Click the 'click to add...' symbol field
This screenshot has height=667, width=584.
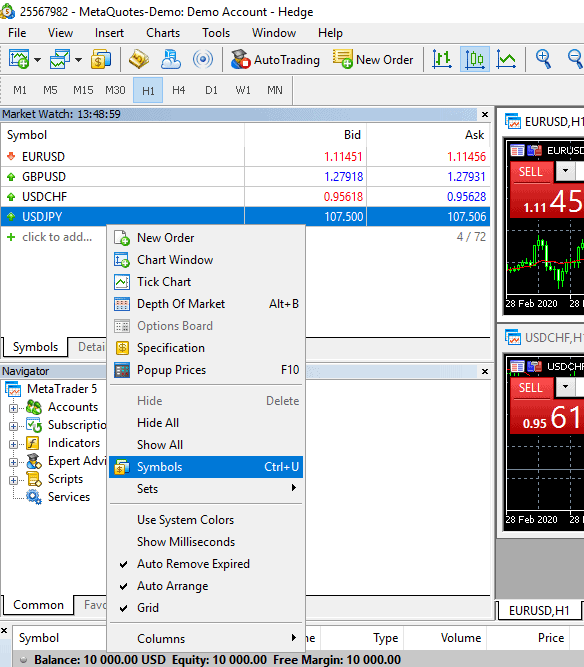click(57, 237)
